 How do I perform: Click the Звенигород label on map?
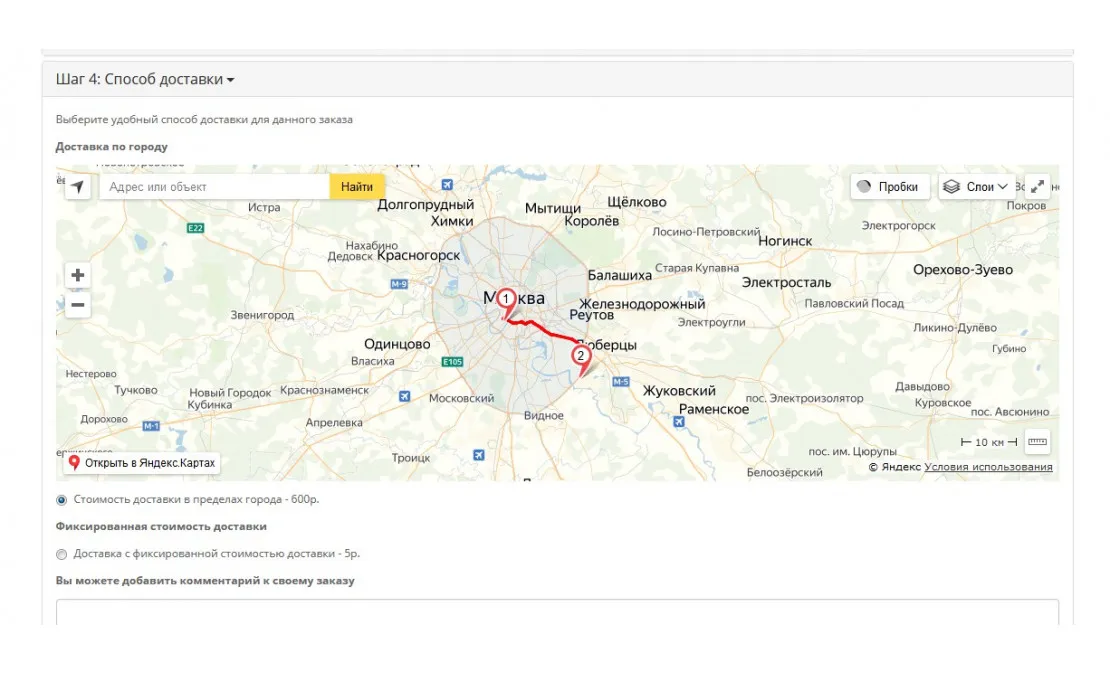[262, 315]
